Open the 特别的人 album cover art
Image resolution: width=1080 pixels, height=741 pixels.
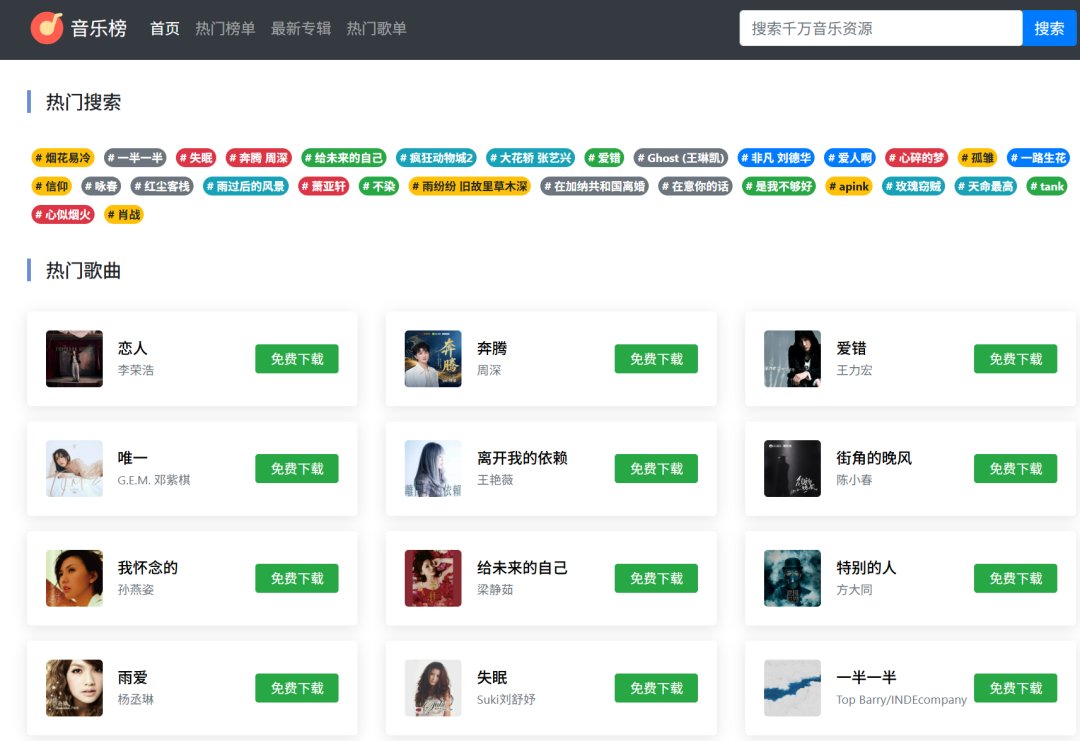(792, 578)
